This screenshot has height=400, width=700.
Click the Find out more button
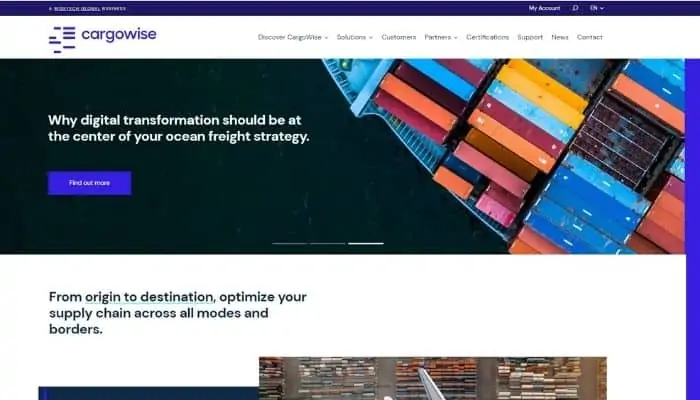pyautogui.click(x=90, y=183)
